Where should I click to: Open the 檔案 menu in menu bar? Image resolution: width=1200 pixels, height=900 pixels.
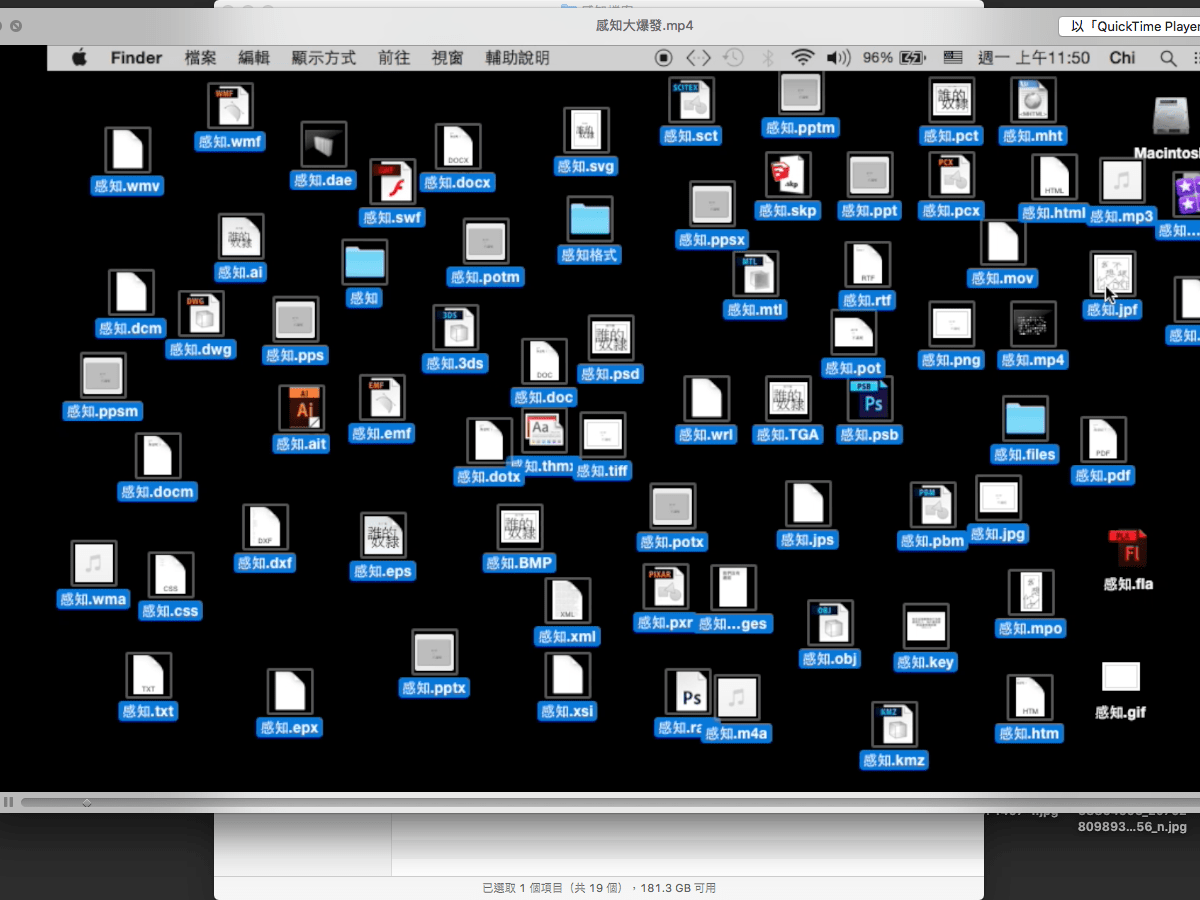tap(201, 58)
